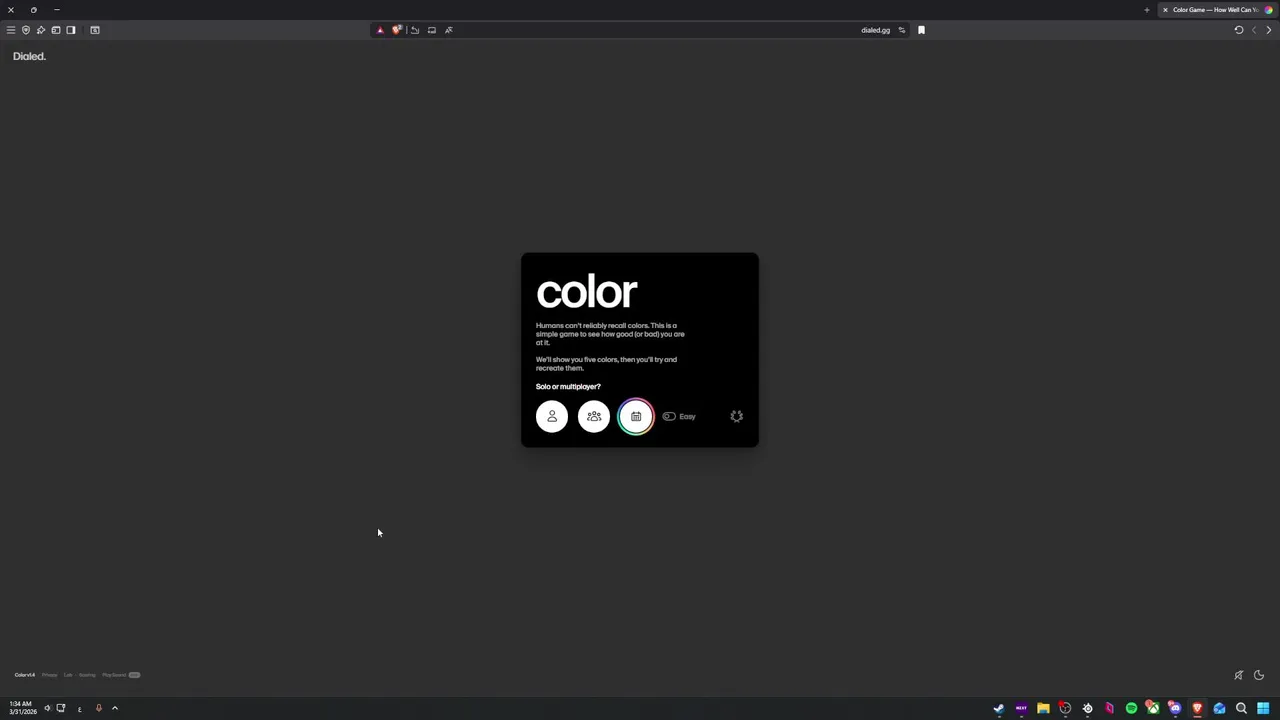The image size is (1280, 720).
Task: Click the Color v1.4 footer link
Action: 25,675
